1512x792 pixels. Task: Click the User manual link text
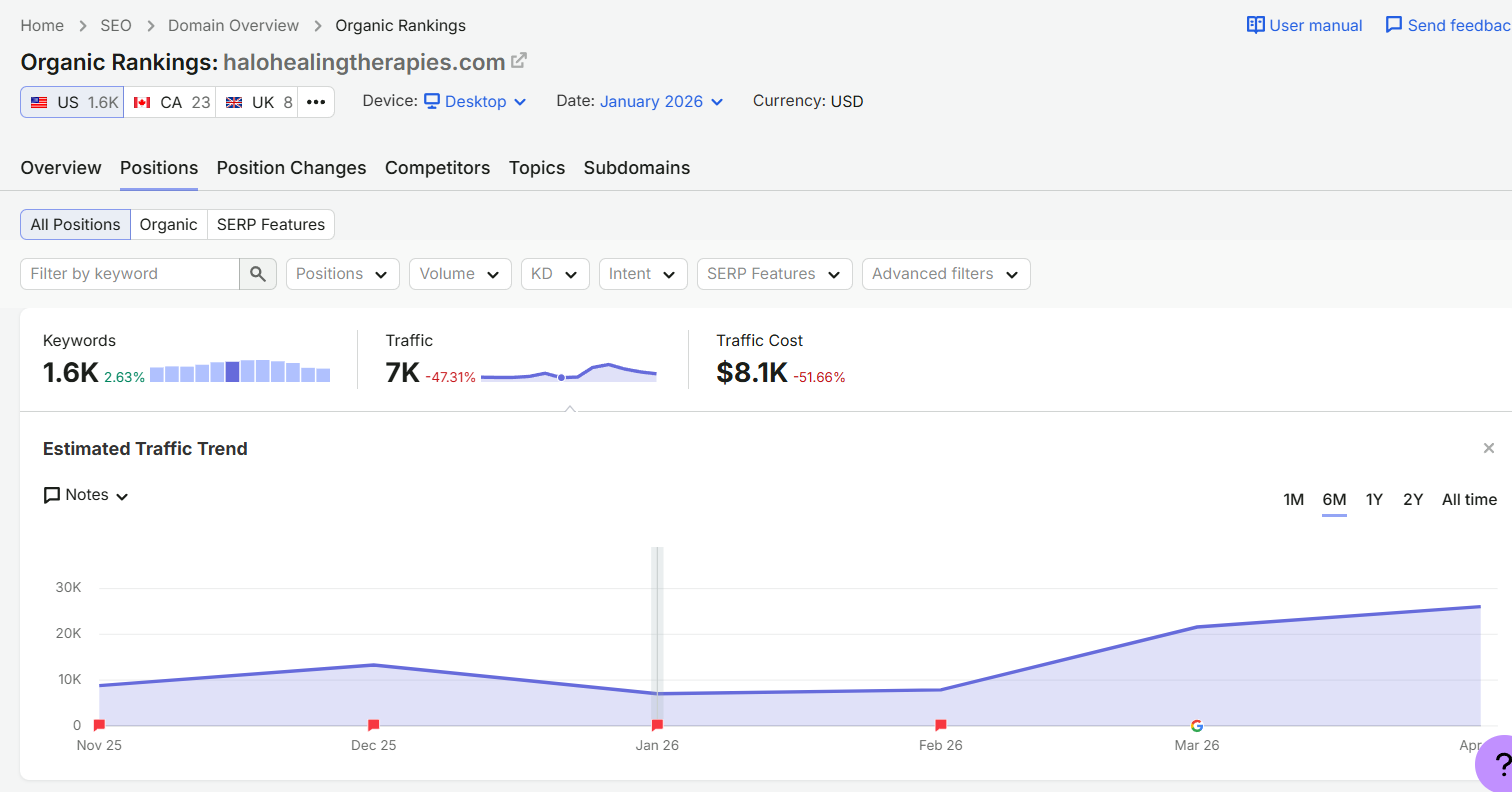point(1315,25)
